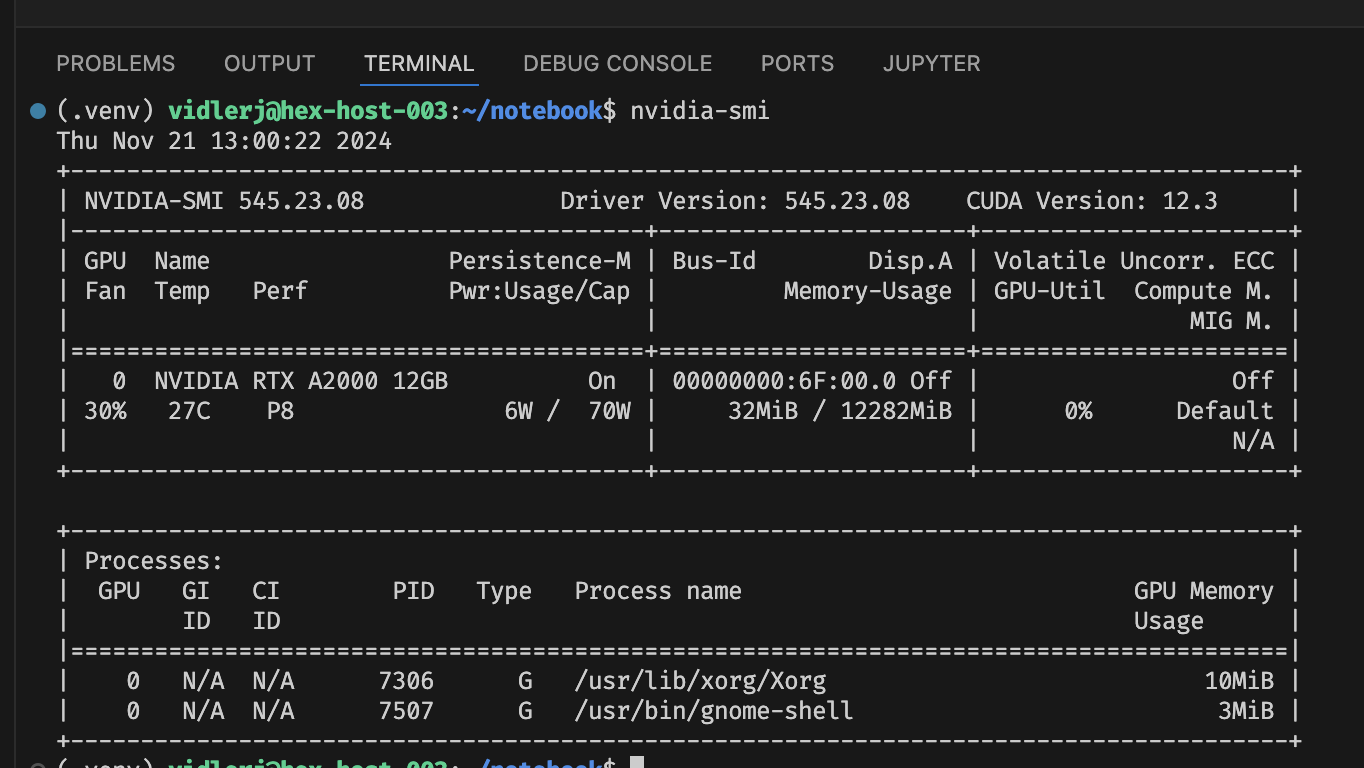Click the /usr/bin/gnome-shell process name
The width and height of the screenshot is (1364, 768).
pyautogui.click(x=714, y=711)
